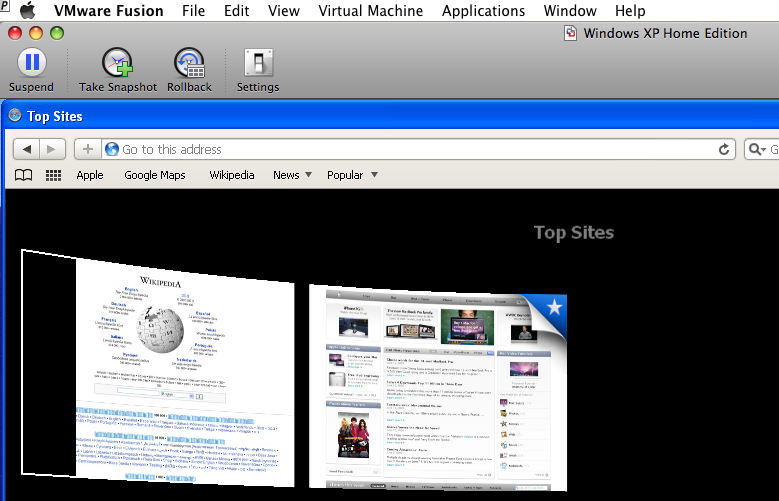Open the Help menu
The width and height of the screenshot is (779, 501).
pyautogui.click(x=630, y=10)
